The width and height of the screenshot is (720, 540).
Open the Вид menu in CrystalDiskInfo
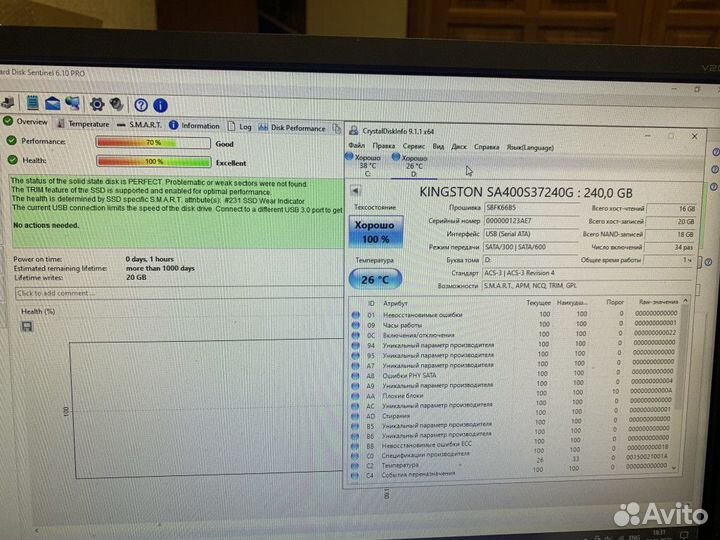[439, 146]
